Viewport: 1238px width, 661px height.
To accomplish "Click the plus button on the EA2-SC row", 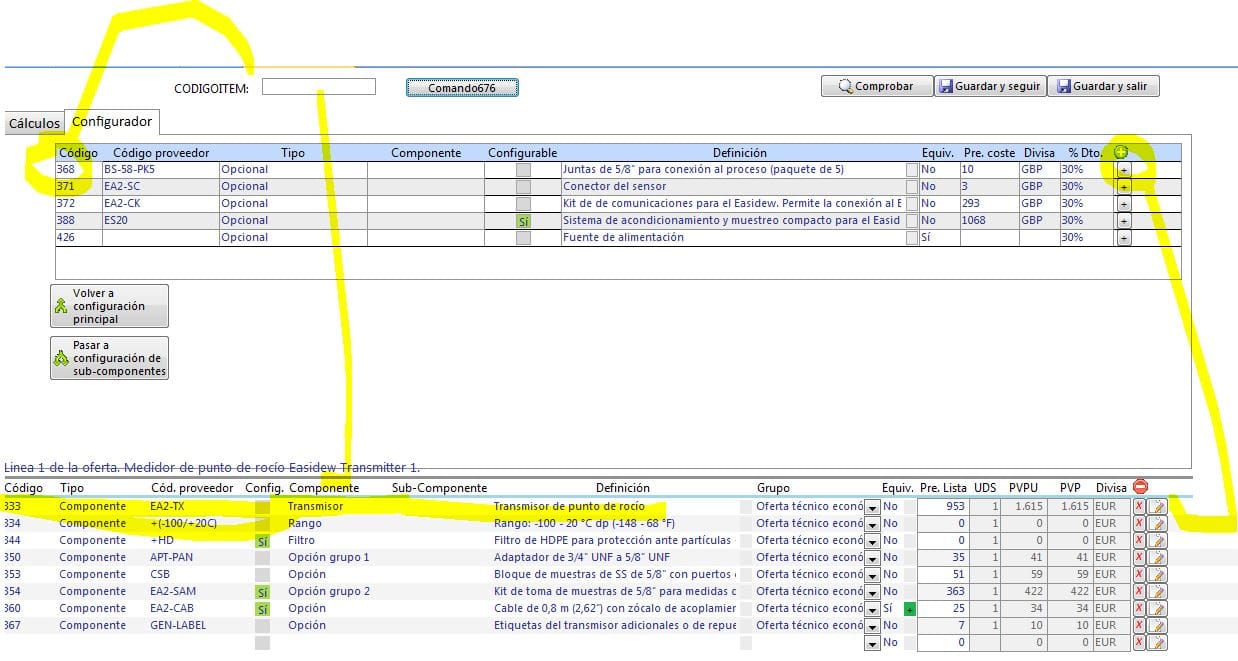I will 1123,187.
